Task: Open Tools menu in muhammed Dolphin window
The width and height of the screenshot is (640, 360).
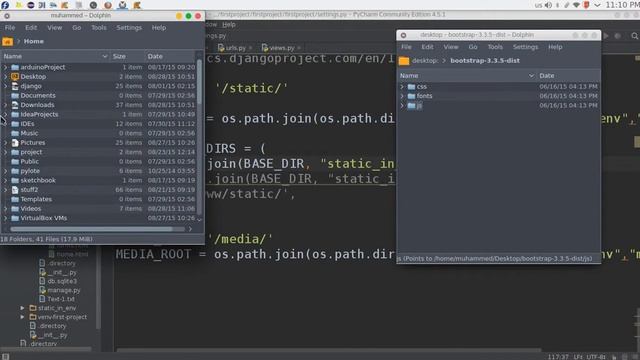Action: pos(98,27)
